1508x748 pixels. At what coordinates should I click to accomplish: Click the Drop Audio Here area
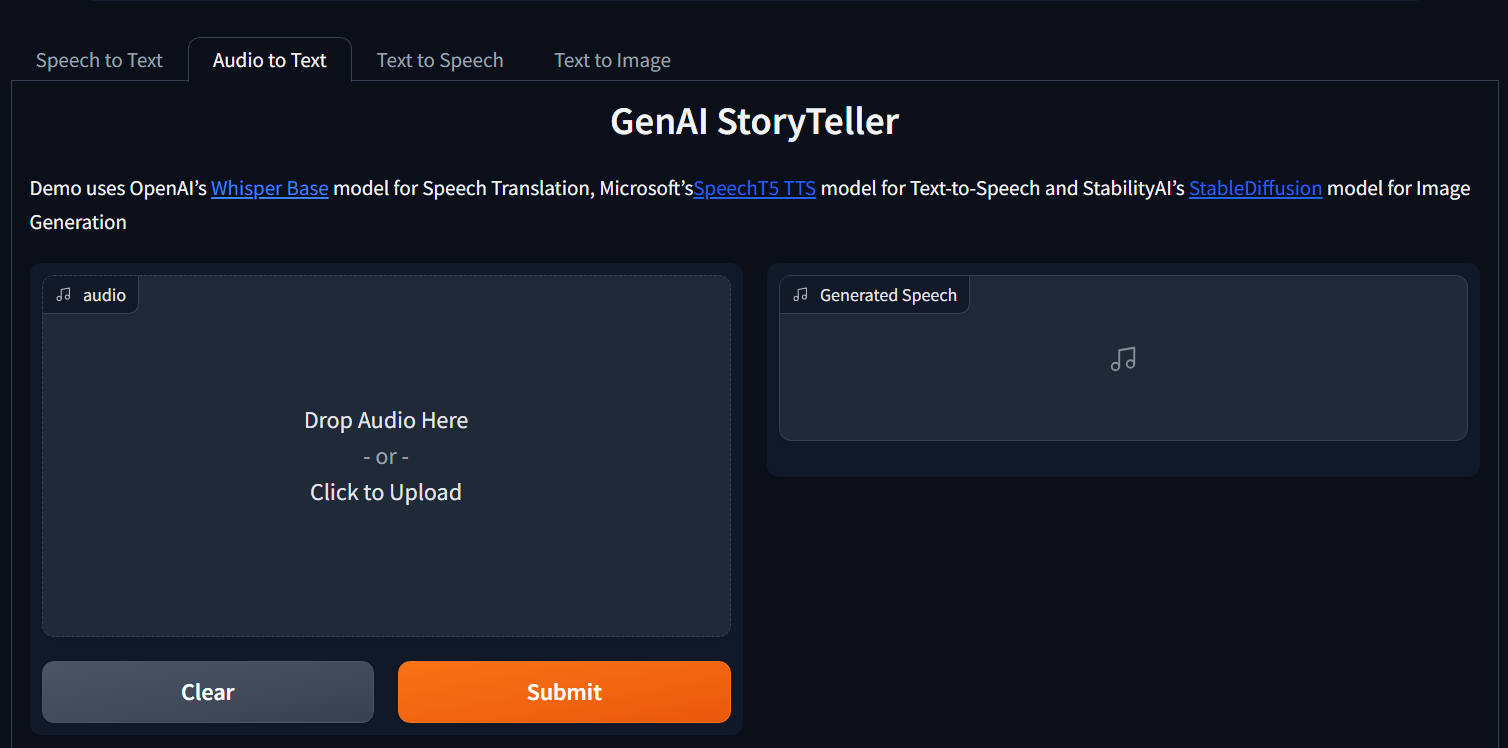point(386,420)
